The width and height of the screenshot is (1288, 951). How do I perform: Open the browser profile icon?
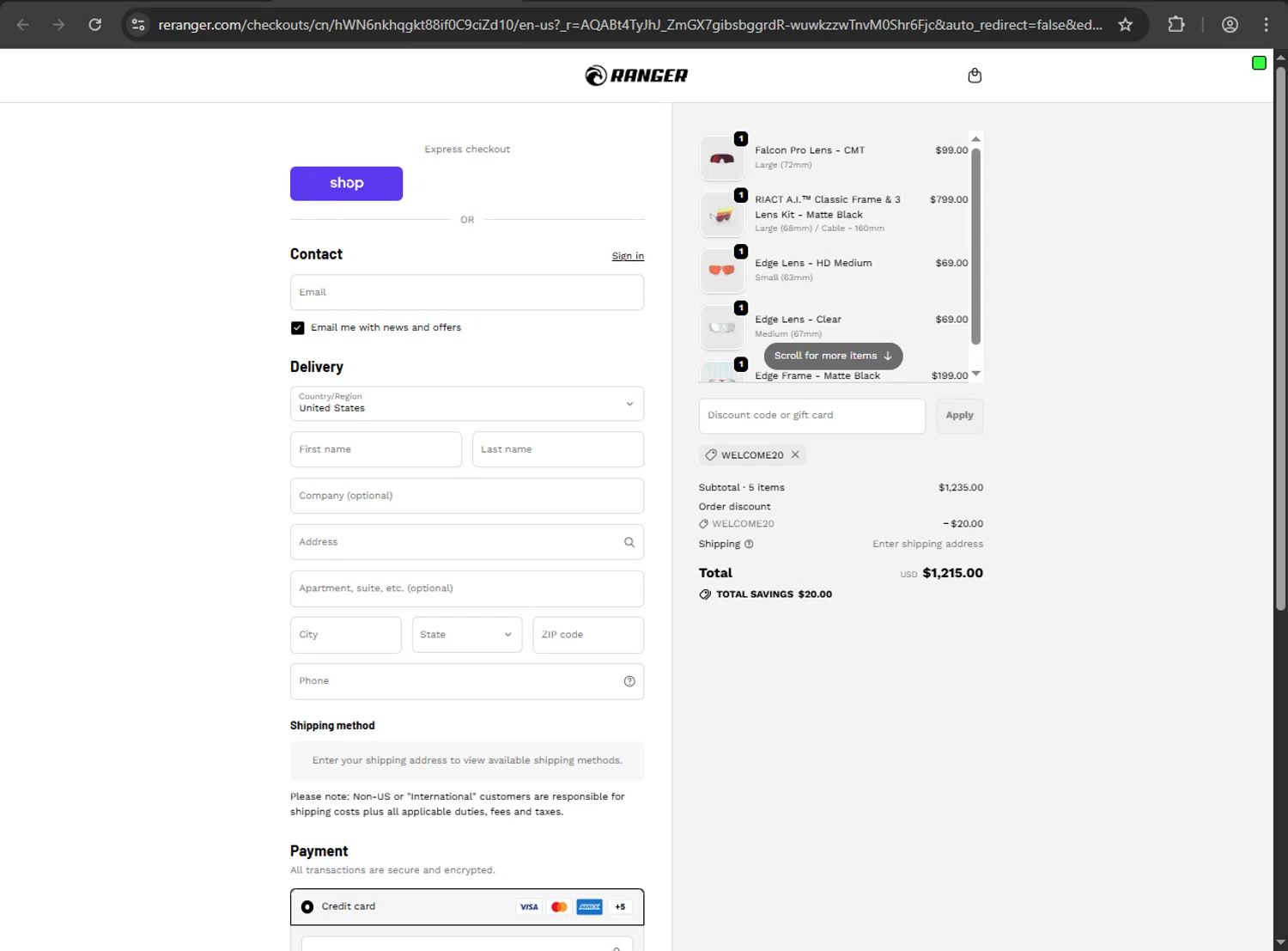click(1230, 25)
